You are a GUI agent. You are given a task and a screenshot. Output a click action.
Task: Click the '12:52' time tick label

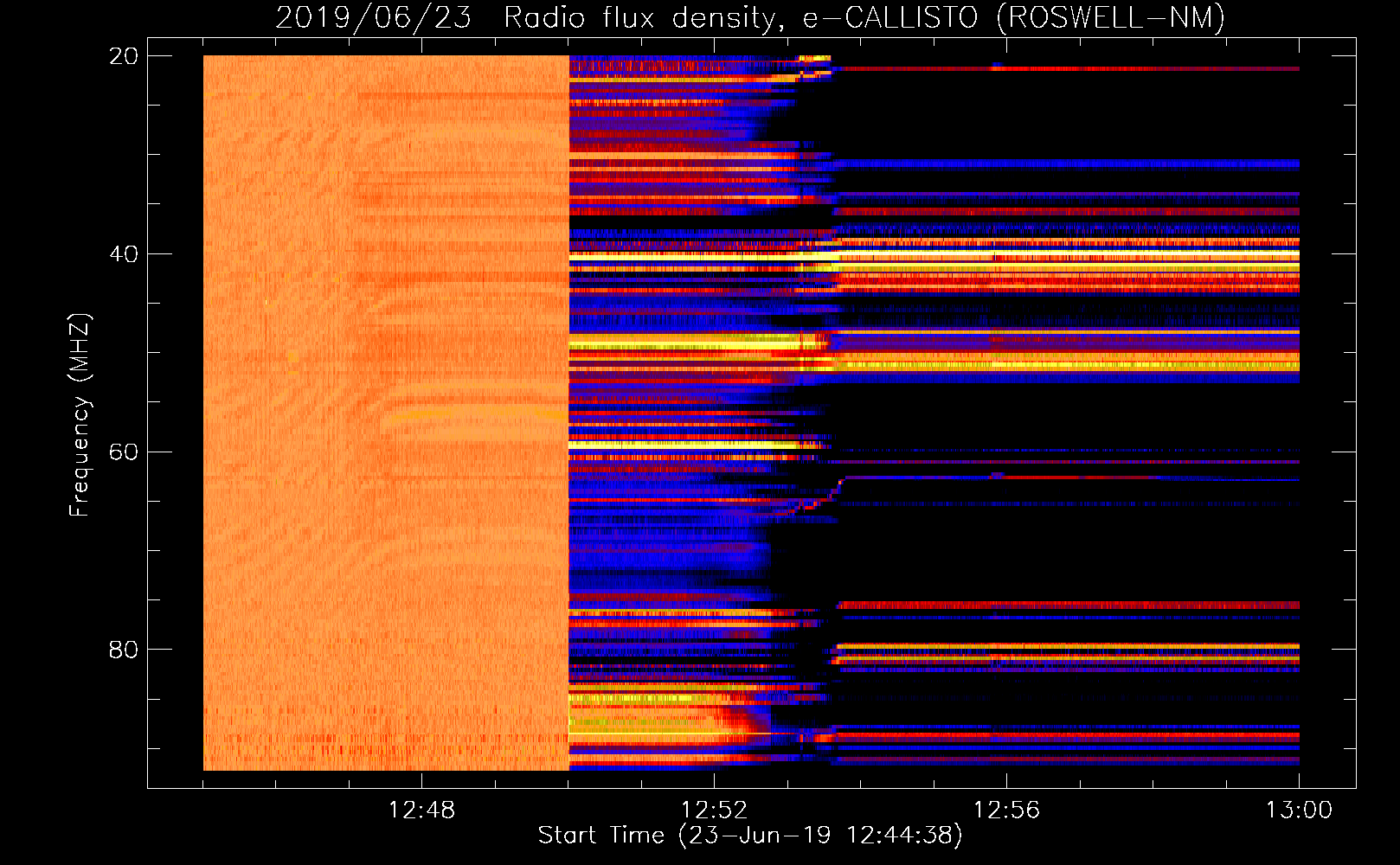click(x=714, y=811)
